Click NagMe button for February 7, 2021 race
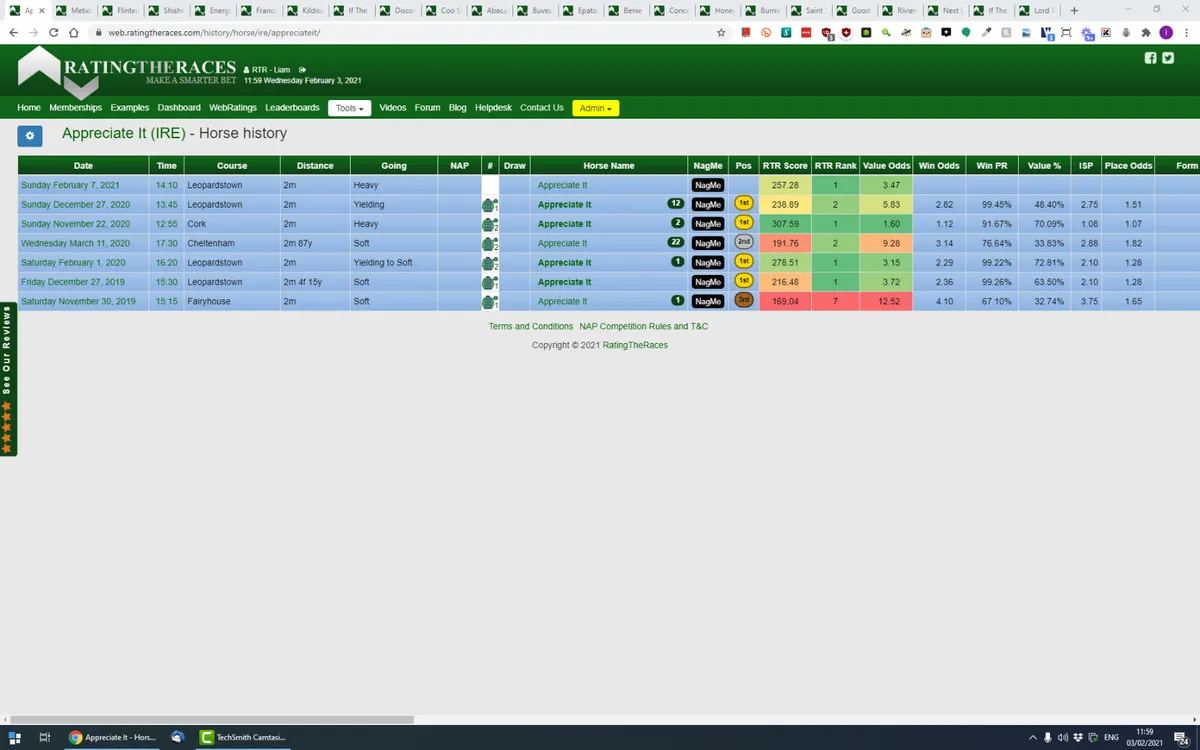The width and height of the screenshot is (1200, 750). click(x=708, y=185)
